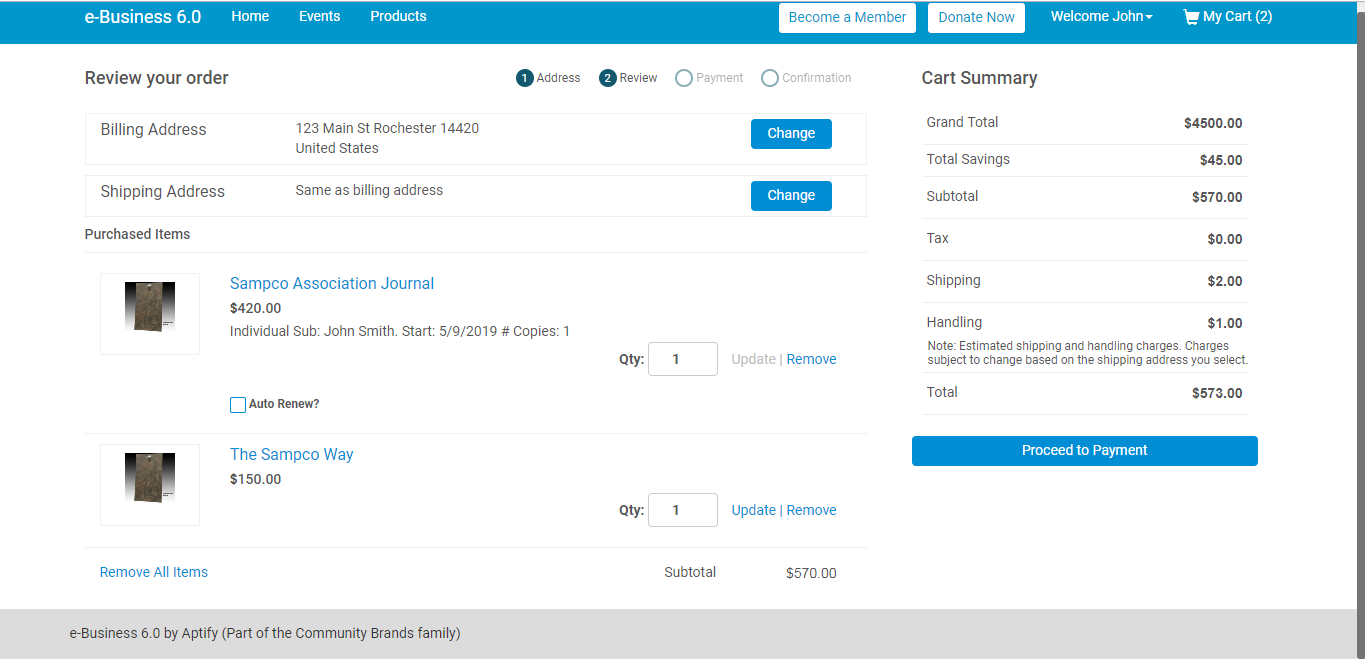This screenshot has height=659, width=1365.
Task: Open the Events page
Action: coord(319,16)
